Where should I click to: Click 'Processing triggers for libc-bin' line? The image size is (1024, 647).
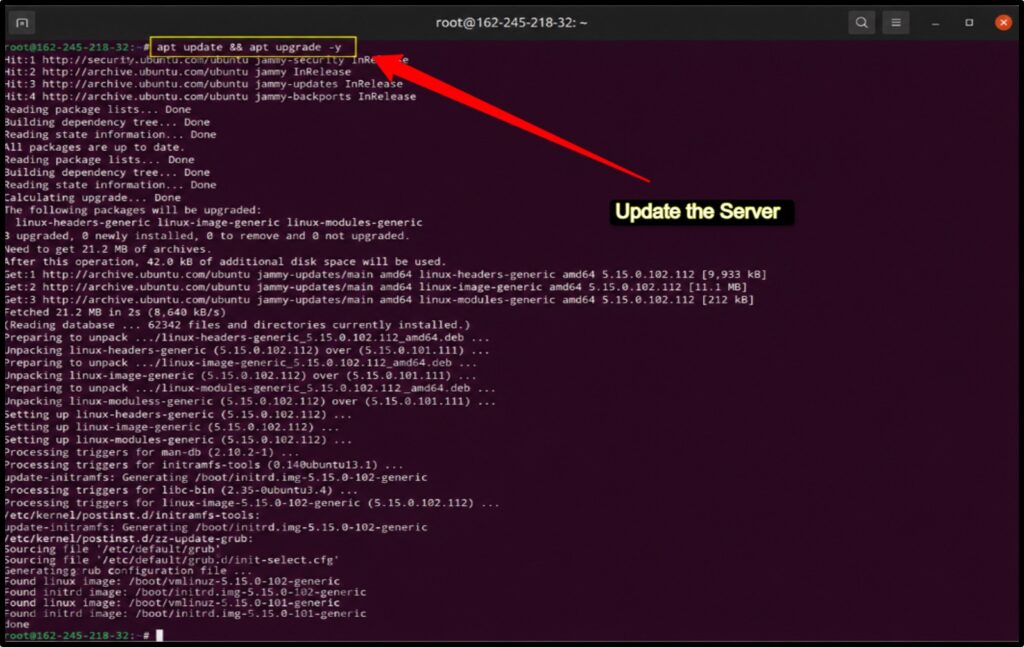[x=181, y=490]
